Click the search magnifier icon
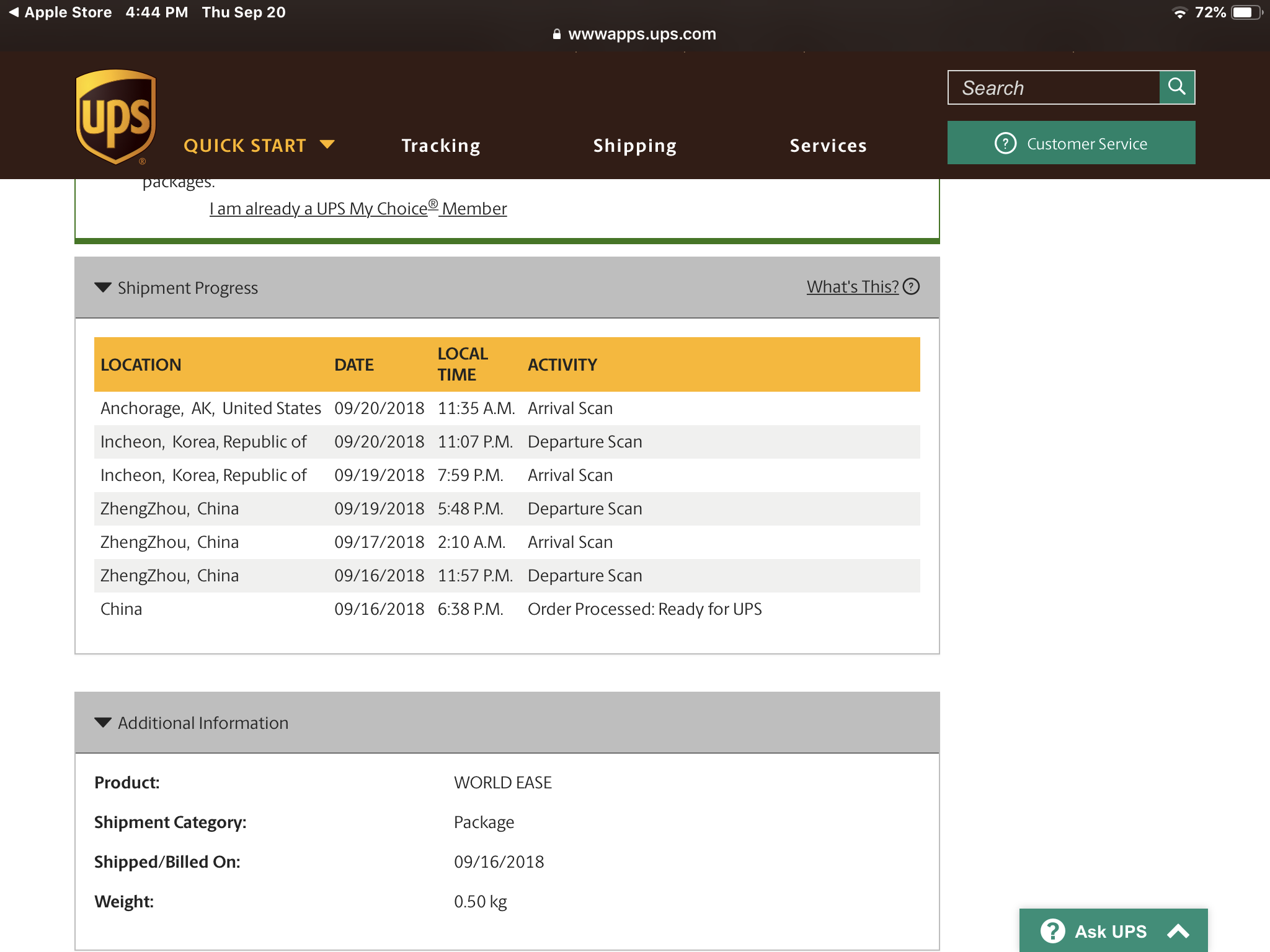The image size is (1270, 952). click(x=1176, y=87)
